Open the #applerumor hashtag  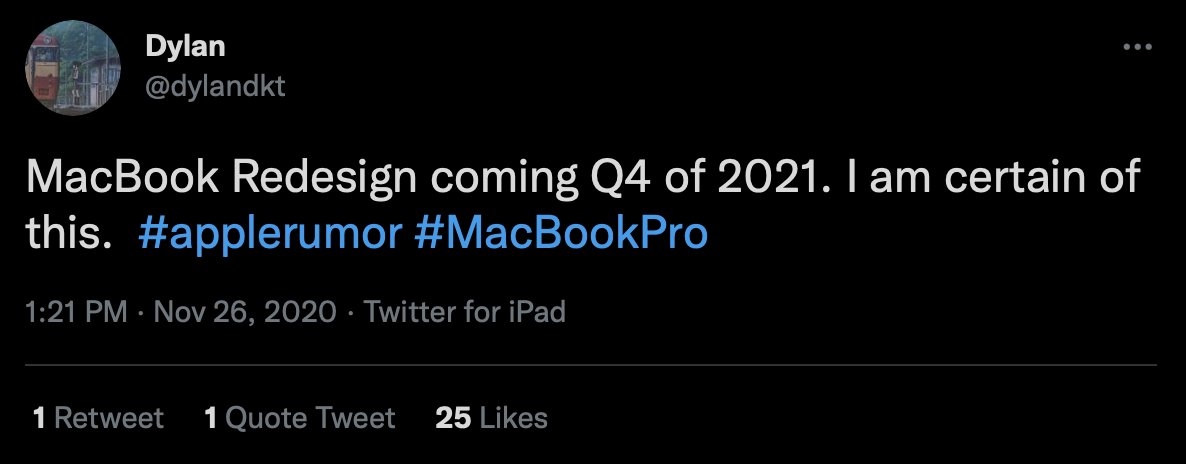click(x=269, y=233)
